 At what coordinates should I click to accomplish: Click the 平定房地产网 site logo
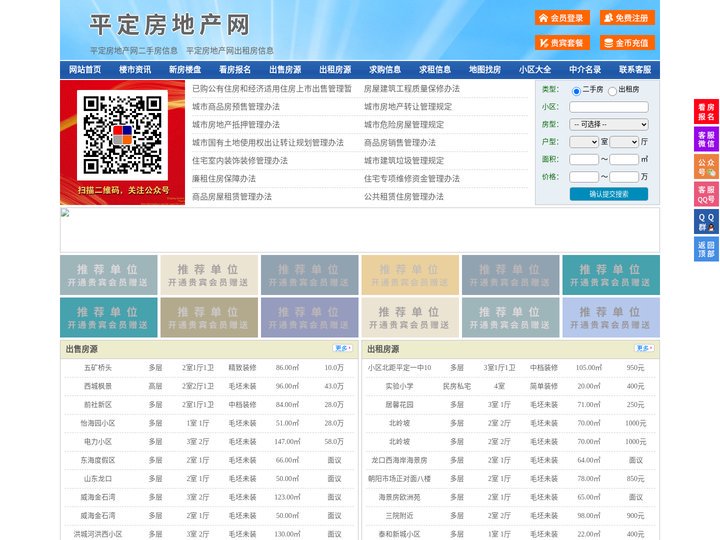[169, 25]
